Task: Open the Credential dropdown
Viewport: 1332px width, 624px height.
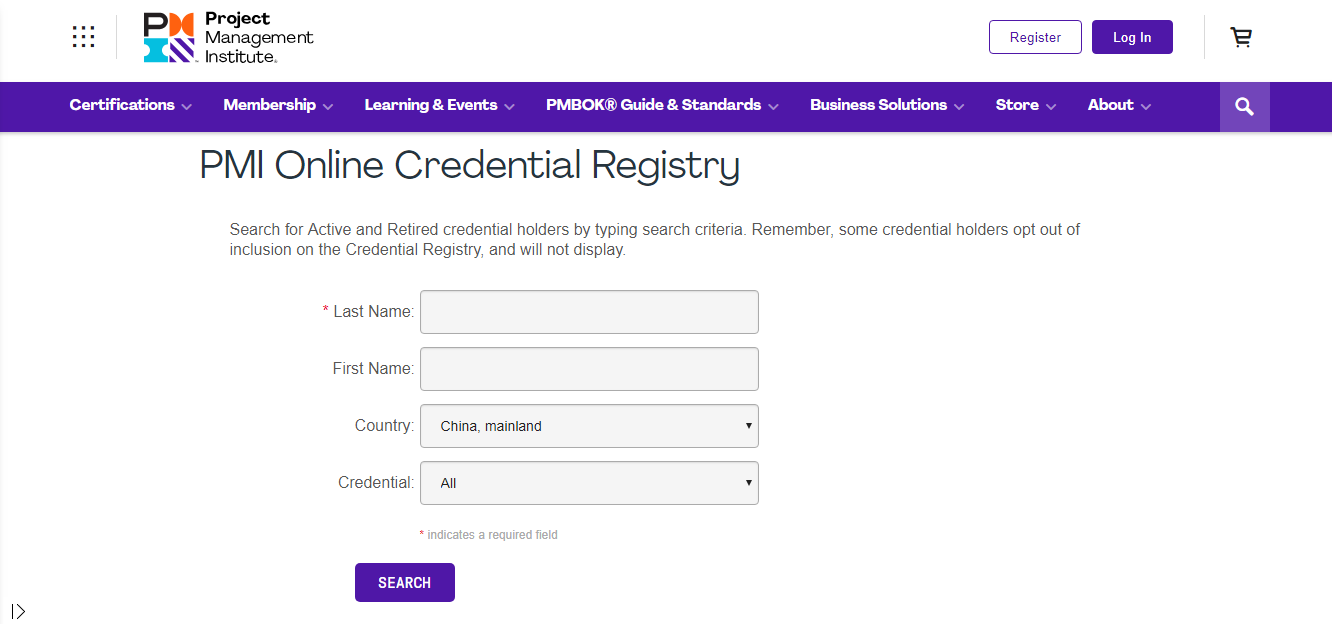Action: point(589,483)
